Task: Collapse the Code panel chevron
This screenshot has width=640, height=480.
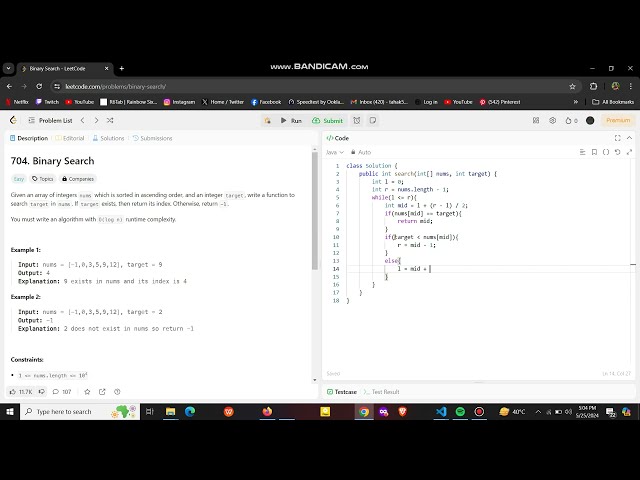Action: [x=629, y=138]
